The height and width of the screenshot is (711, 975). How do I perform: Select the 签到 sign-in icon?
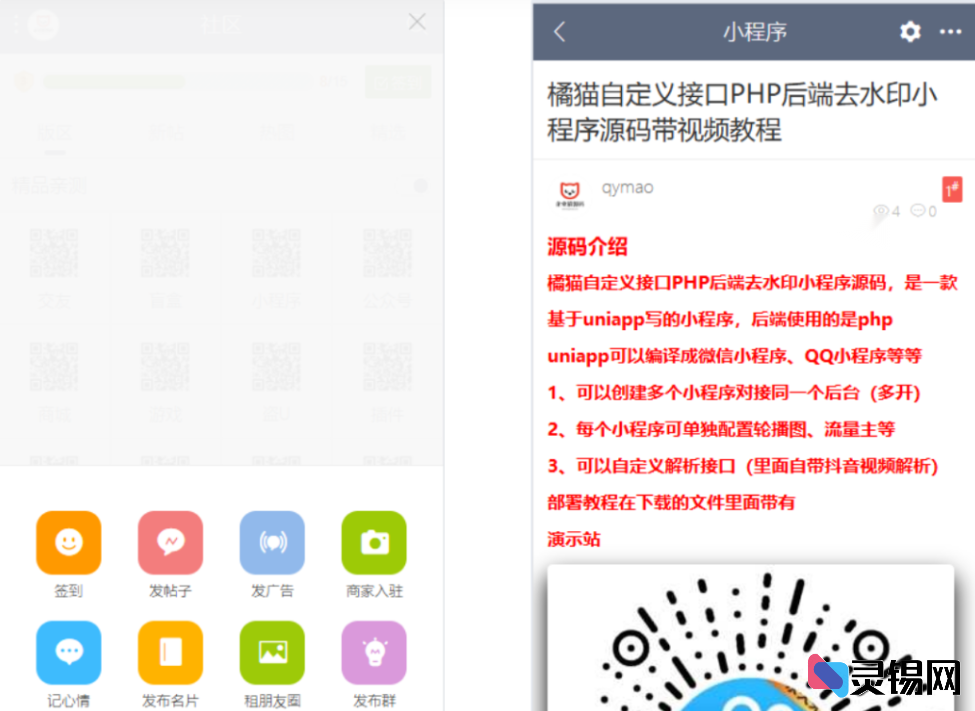pyautogui.click(x=68, y=544)
